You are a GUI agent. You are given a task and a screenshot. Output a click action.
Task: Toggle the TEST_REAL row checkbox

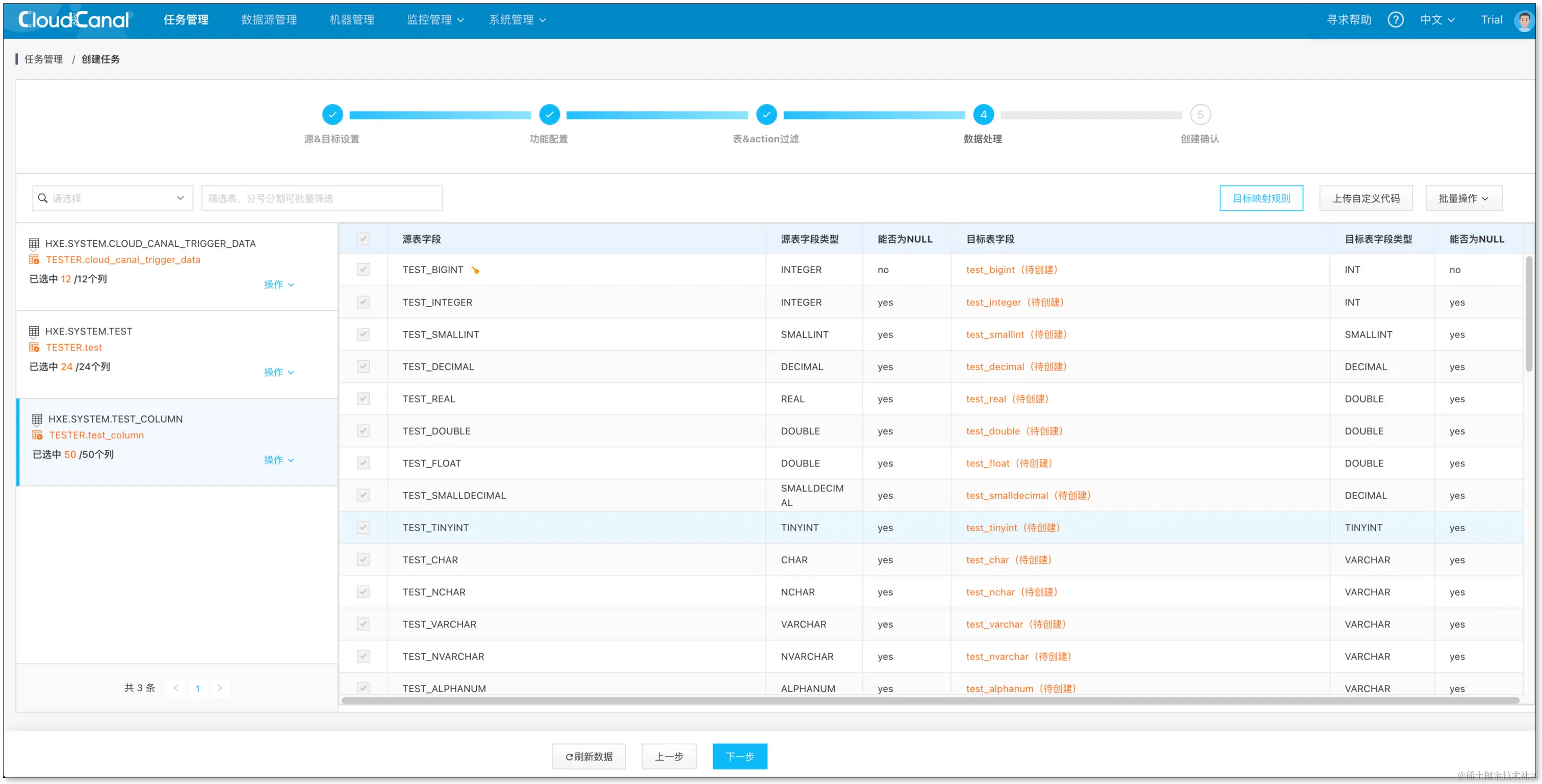tap(364, 399)
